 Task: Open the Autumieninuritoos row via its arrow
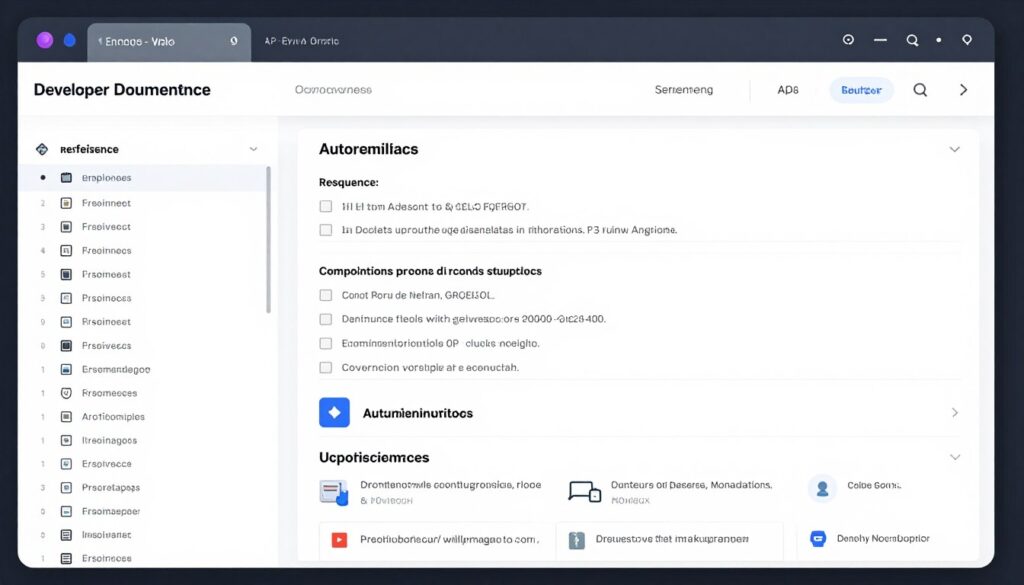[x=956, y=411]
